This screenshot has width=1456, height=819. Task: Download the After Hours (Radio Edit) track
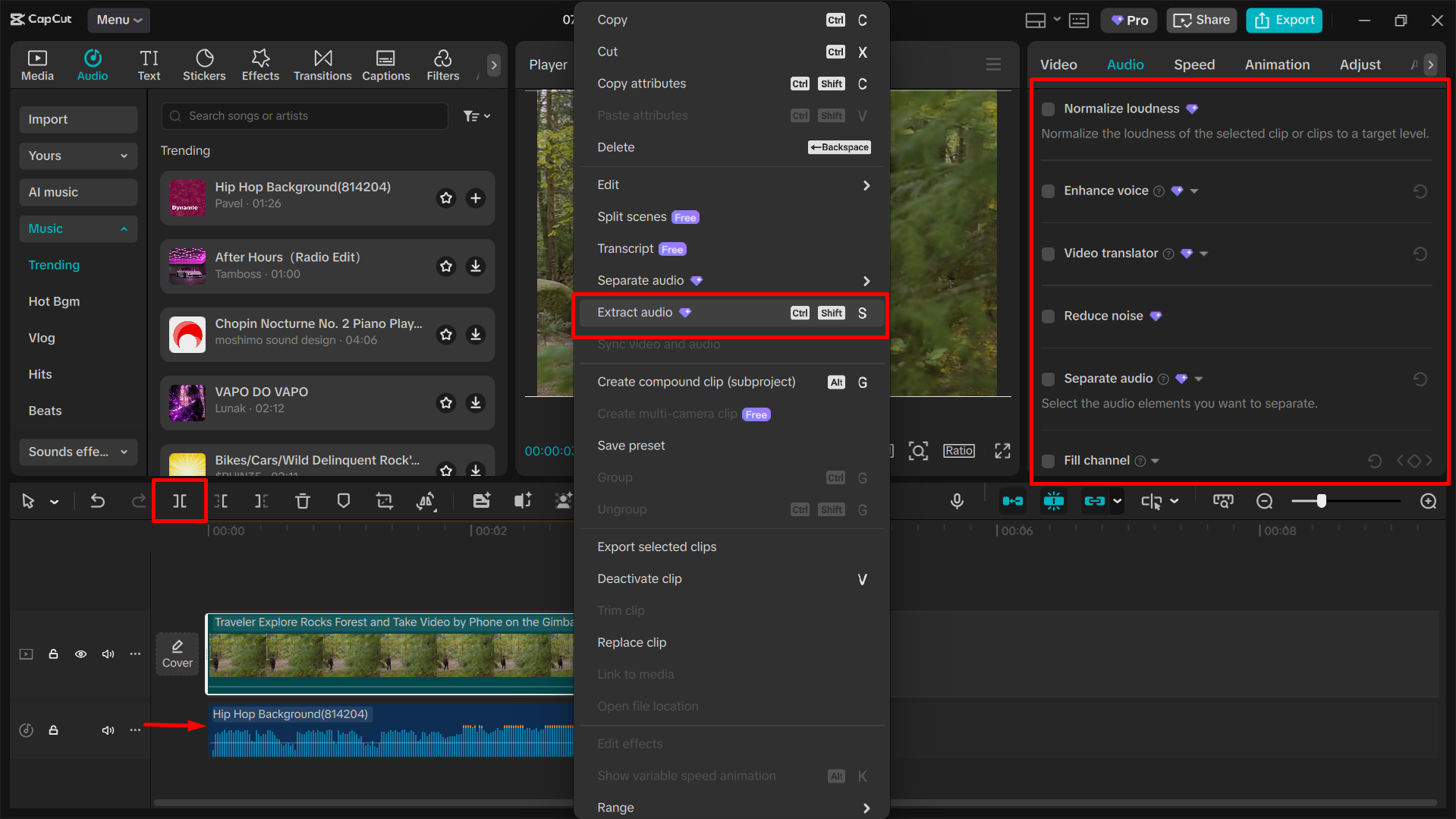pos(476,266)
